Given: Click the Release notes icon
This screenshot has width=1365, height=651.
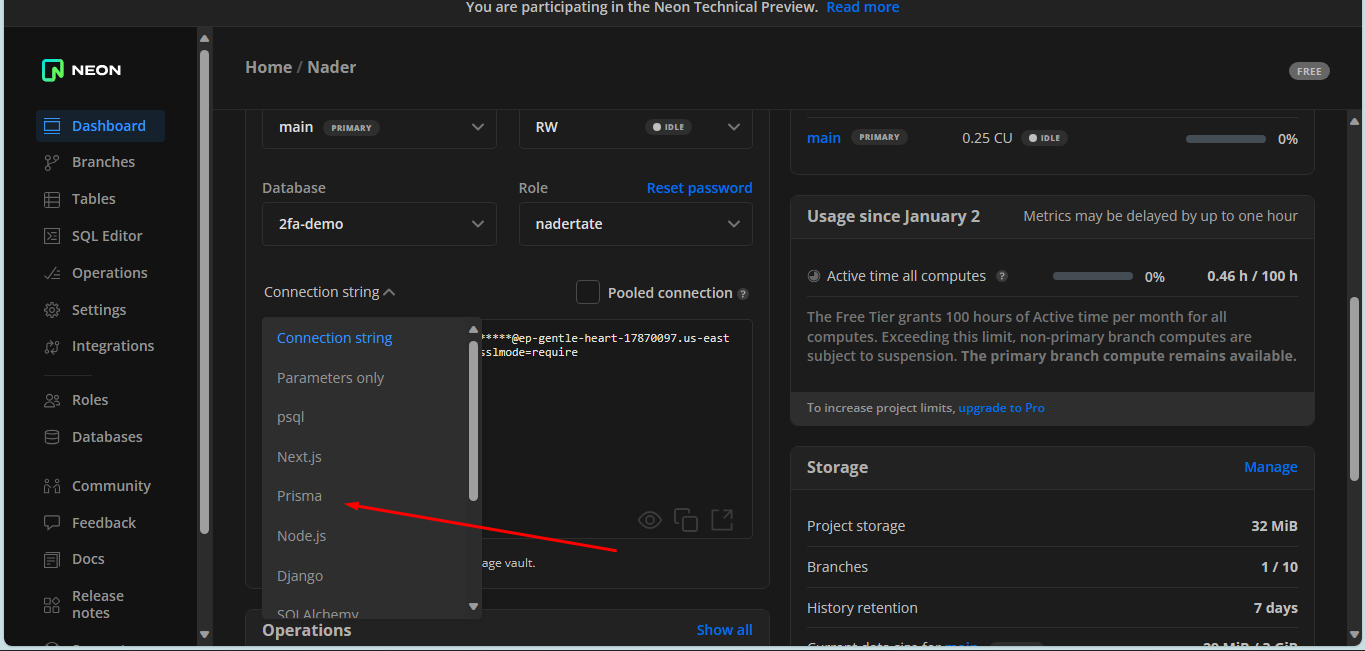Looking at the screenshot, I should (x=52, y=605).
